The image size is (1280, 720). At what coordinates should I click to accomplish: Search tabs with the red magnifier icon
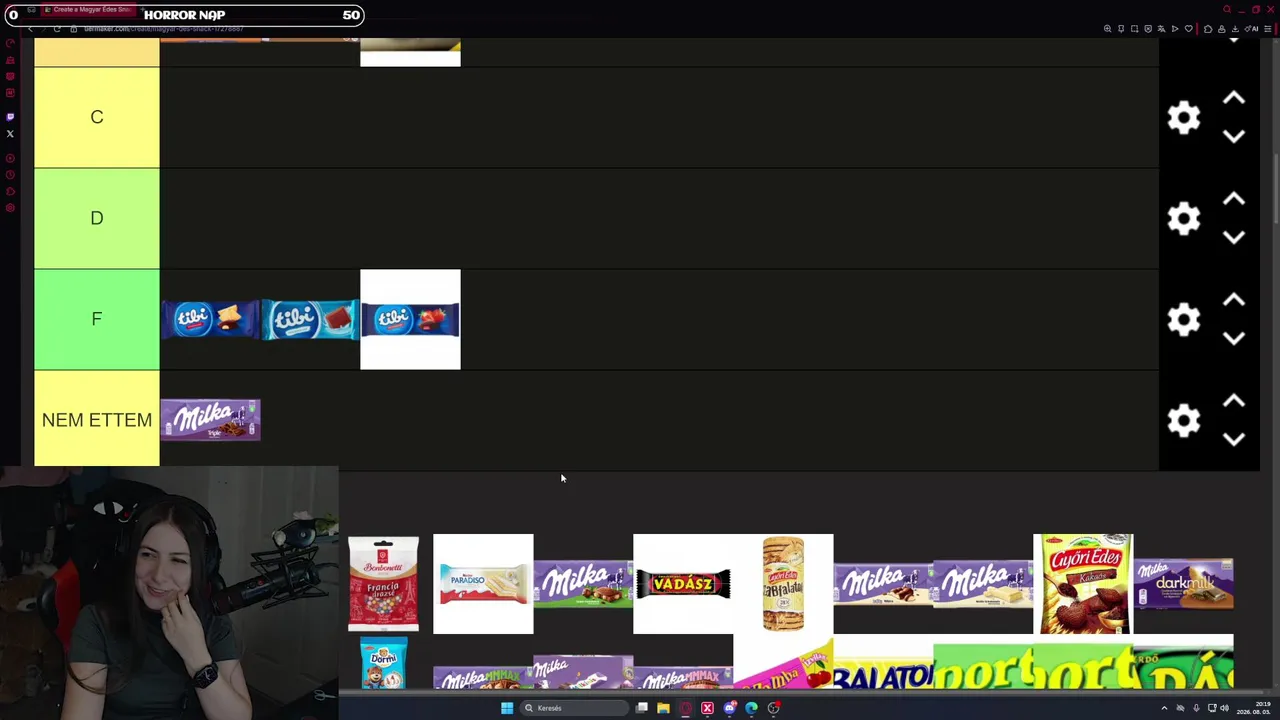pyautogui.click(x=1227, y=9)
